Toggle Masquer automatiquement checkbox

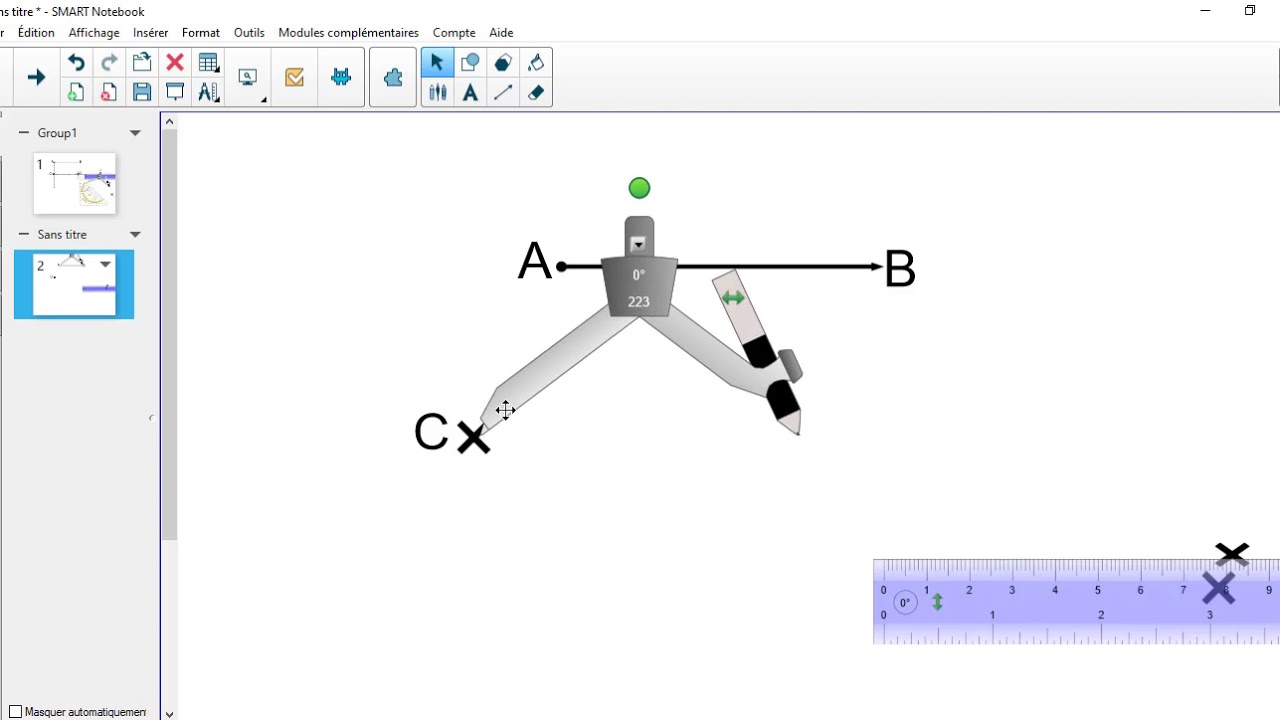click(x=15, y=712)
